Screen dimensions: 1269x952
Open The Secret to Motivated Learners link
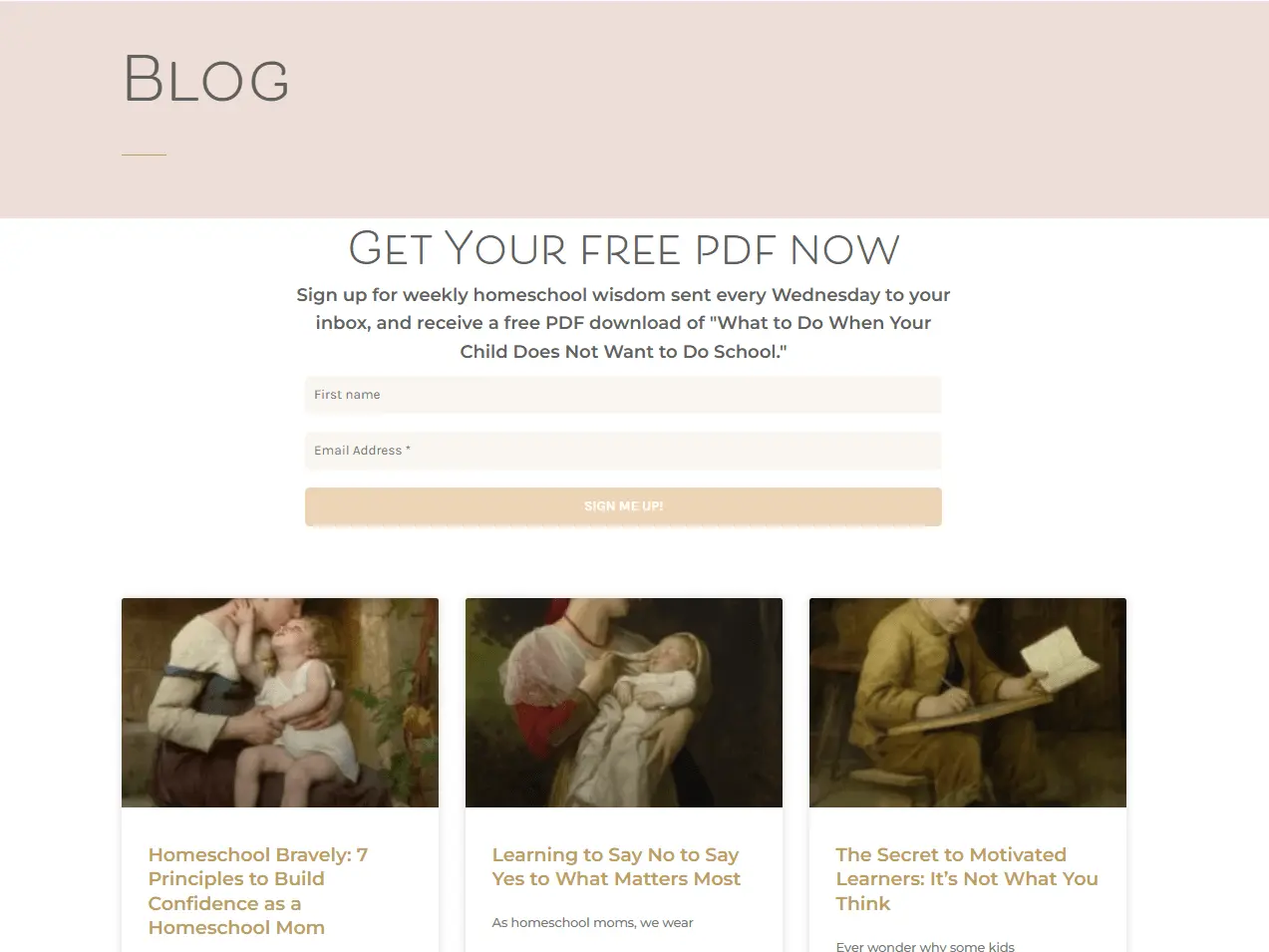coord(967,879)
